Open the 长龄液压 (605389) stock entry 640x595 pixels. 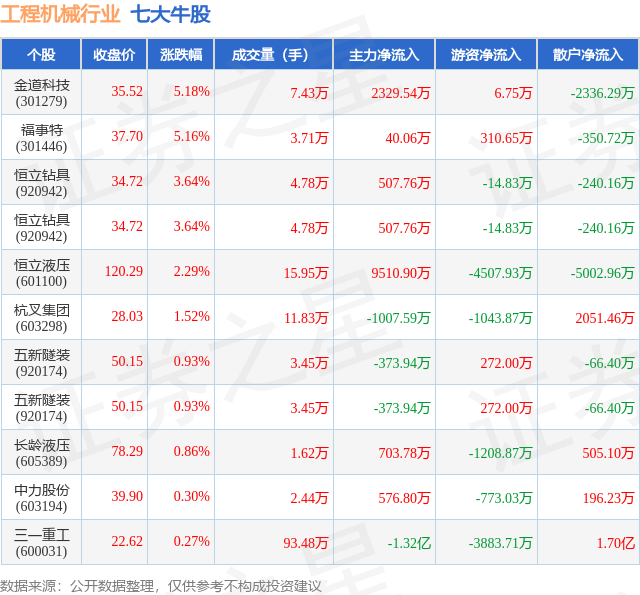[x=42, y=453]
